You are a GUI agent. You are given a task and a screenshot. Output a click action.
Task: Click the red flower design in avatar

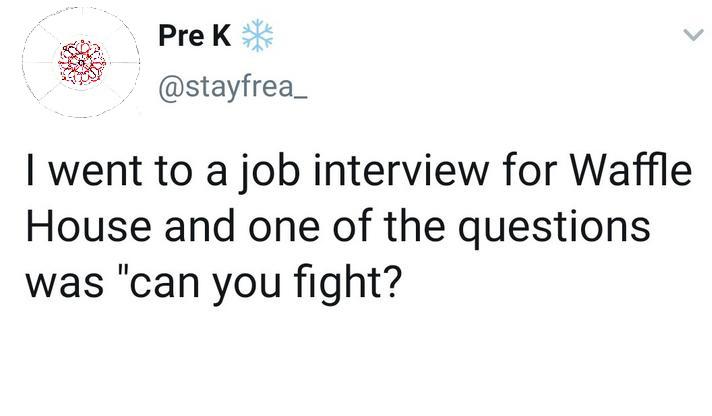82,62
